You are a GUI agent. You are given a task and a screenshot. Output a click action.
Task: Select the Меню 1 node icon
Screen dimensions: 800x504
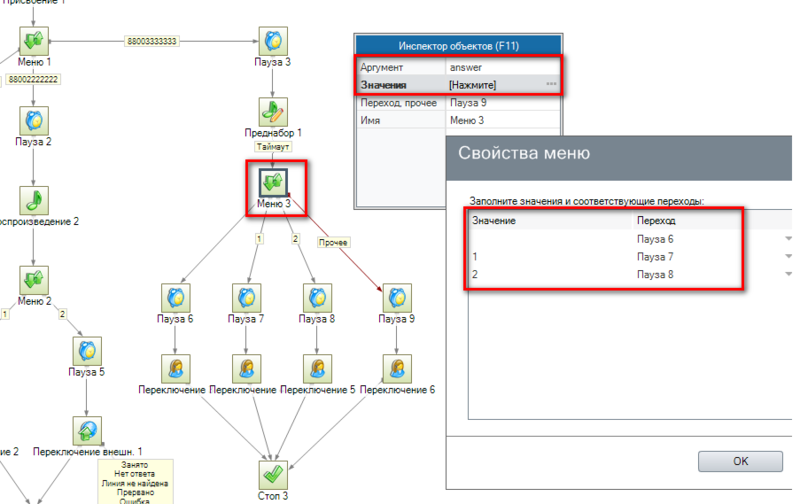click(34, 42)
